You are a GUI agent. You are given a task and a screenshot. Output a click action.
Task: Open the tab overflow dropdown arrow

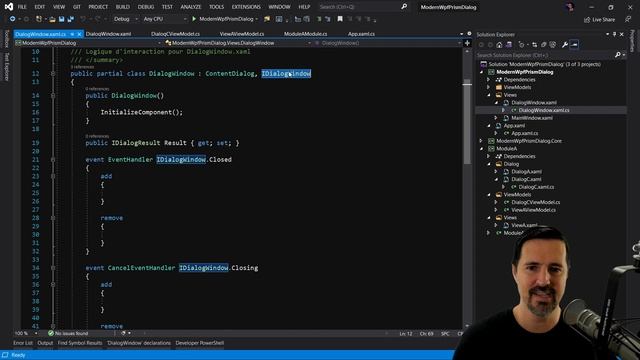462,34
